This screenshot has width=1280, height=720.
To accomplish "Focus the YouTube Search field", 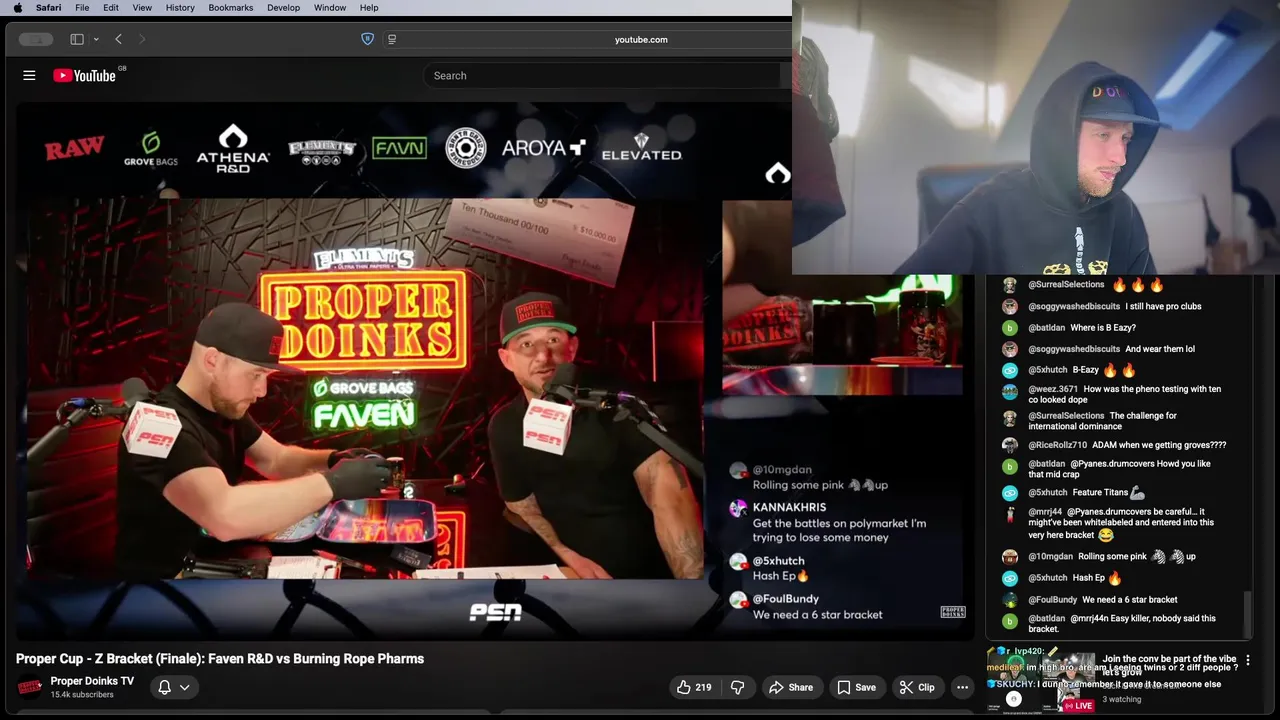I will (x=602, y=75).
